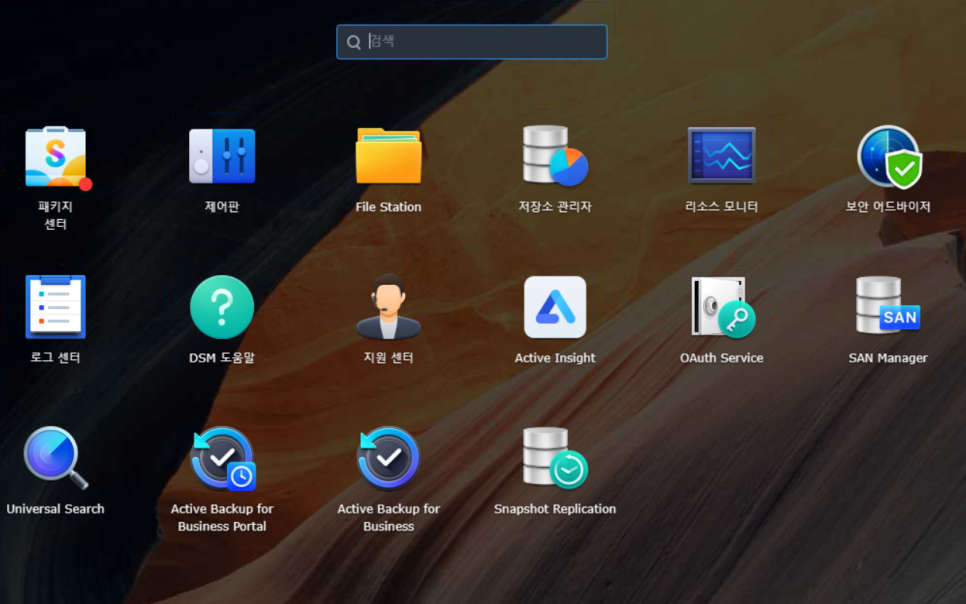Open 저장소 관리자 storage manager icon
Image resolution: width=966 pixels, height=604 pixels.
click(x=555, y=155)
